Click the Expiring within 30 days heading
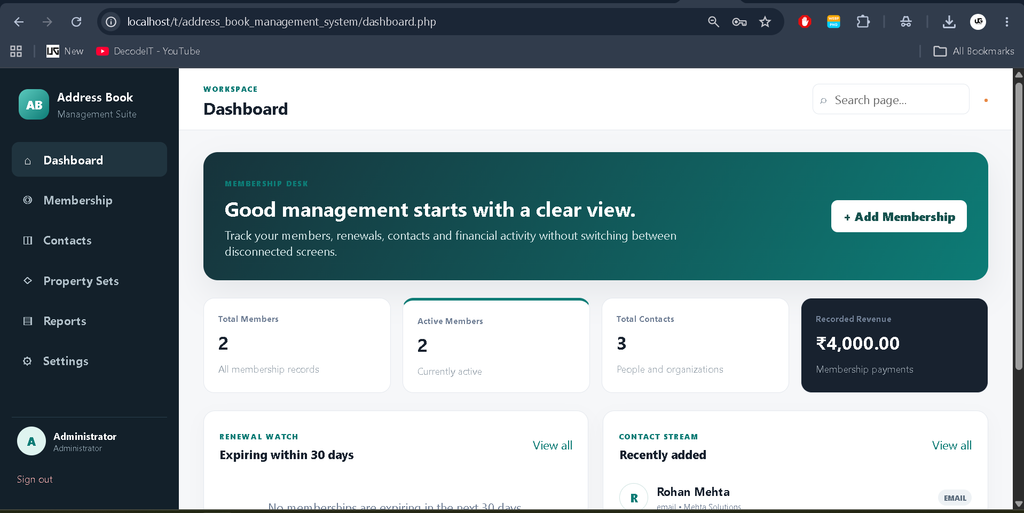This screenshot has height=513, width=1024. pyautogui.click(x=287, y=455)
